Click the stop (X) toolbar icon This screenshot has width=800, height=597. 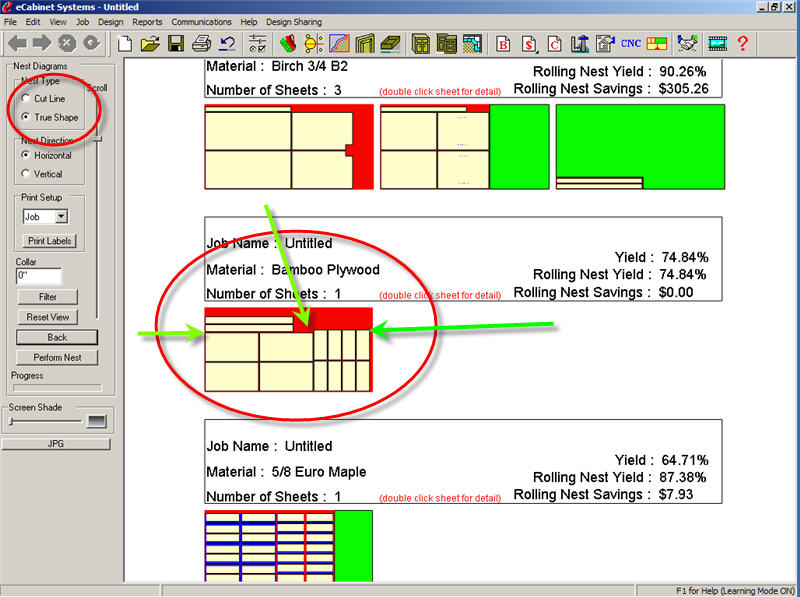click(67, 43)
